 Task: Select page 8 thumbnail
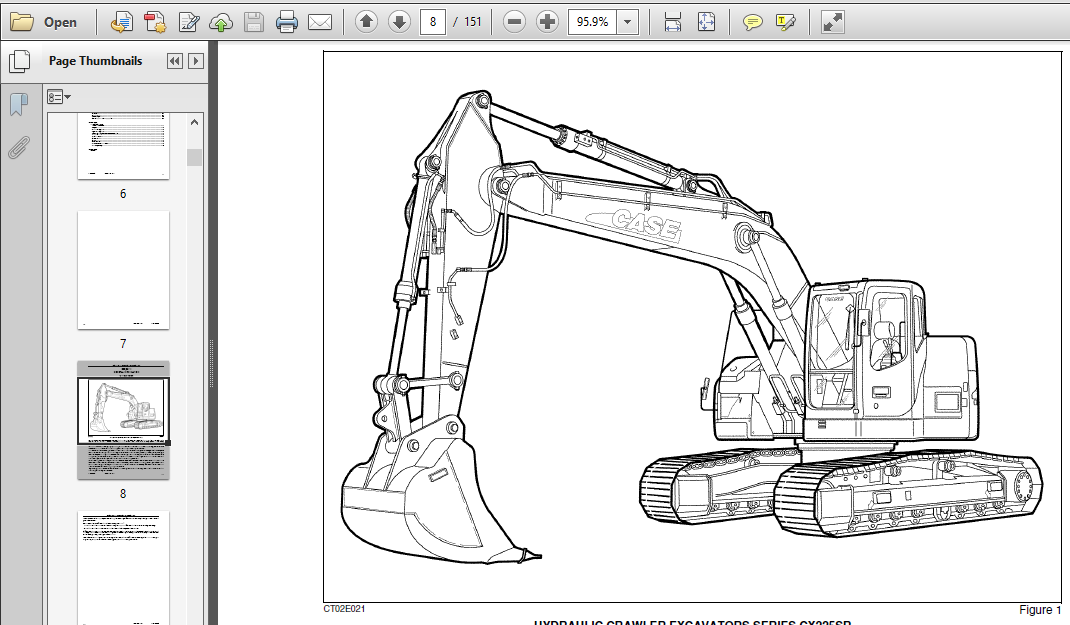pos(123,420)
